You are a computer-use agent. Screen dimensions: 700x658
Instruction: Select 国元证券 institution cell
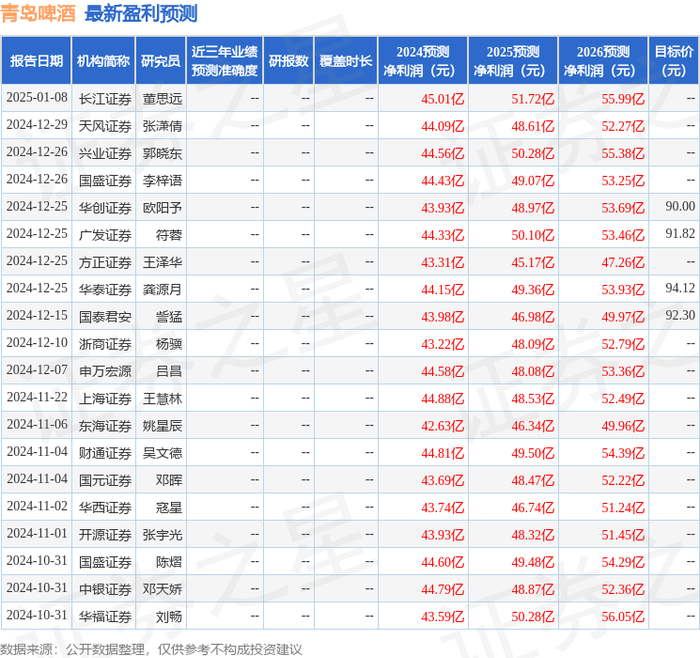pyautogui.click(x=105, y=480)
